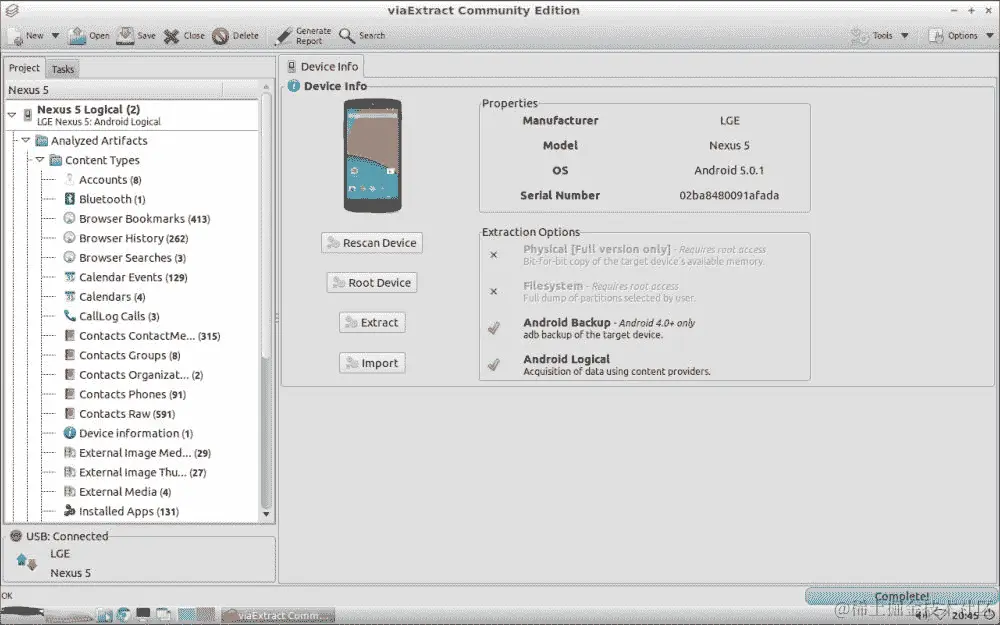Click the Close project icon
Image resolution: width=1000 pixels, height=625 pixels.
171,36
